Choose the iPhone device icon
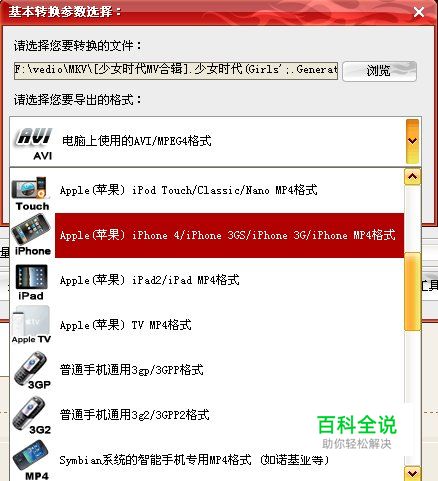438x481 pixels. pyautogui.click(x=31, y=235)
